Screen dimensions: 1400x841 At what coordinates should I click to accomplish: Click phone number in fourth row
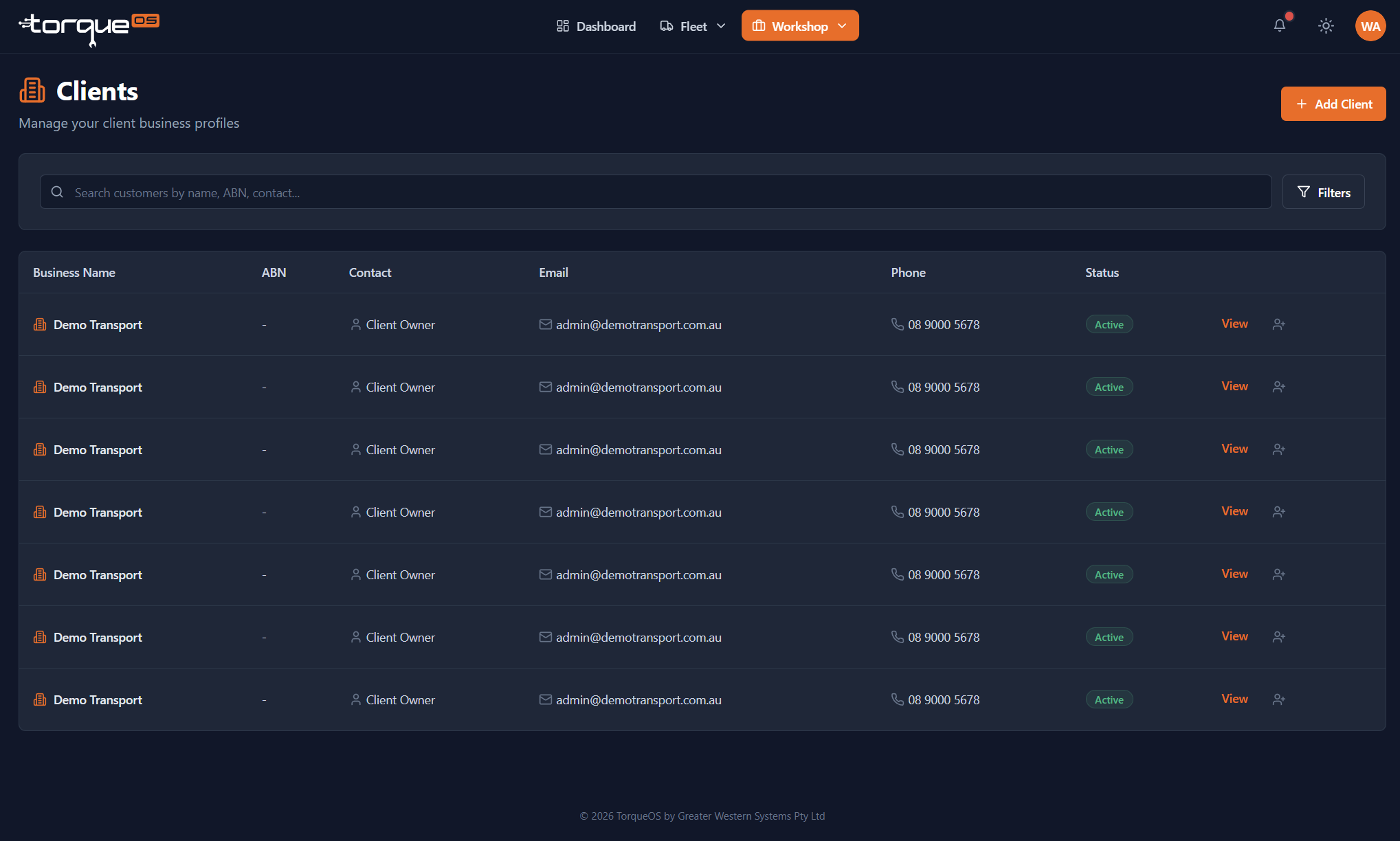[x=944, y=513]
